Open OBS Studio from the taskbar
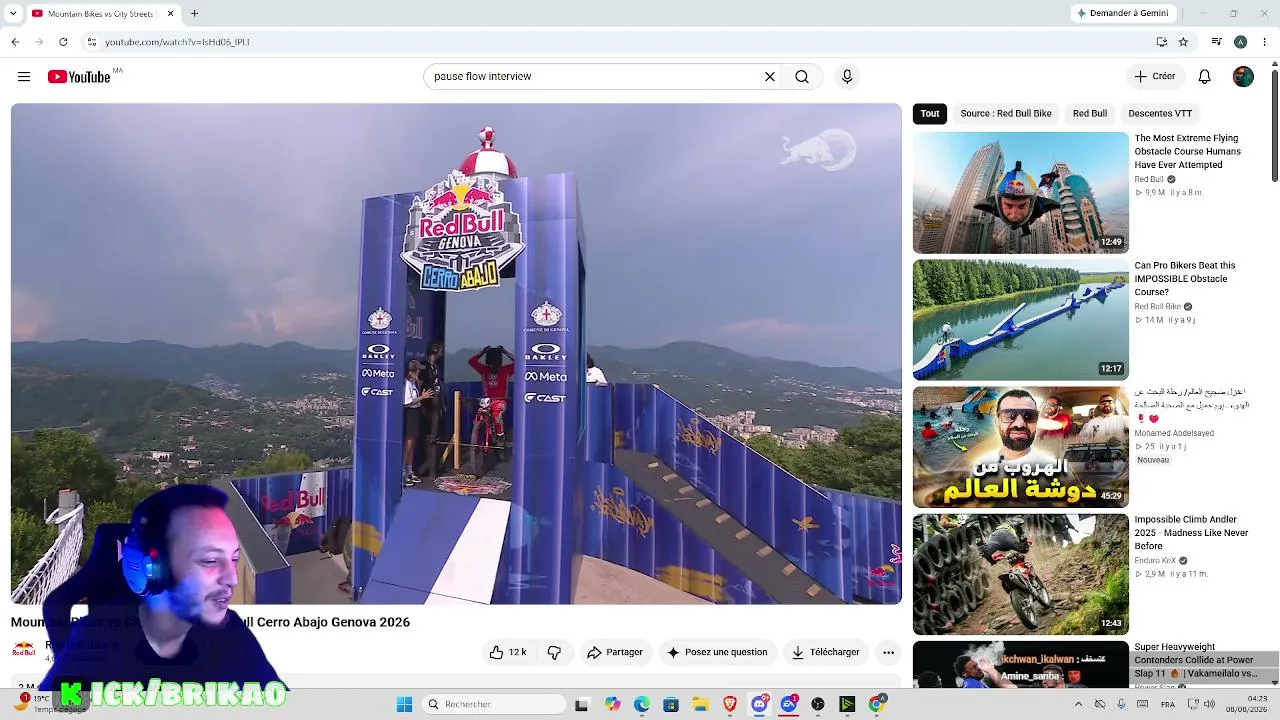Viewport: 1280px width, 720px height. 818,704
